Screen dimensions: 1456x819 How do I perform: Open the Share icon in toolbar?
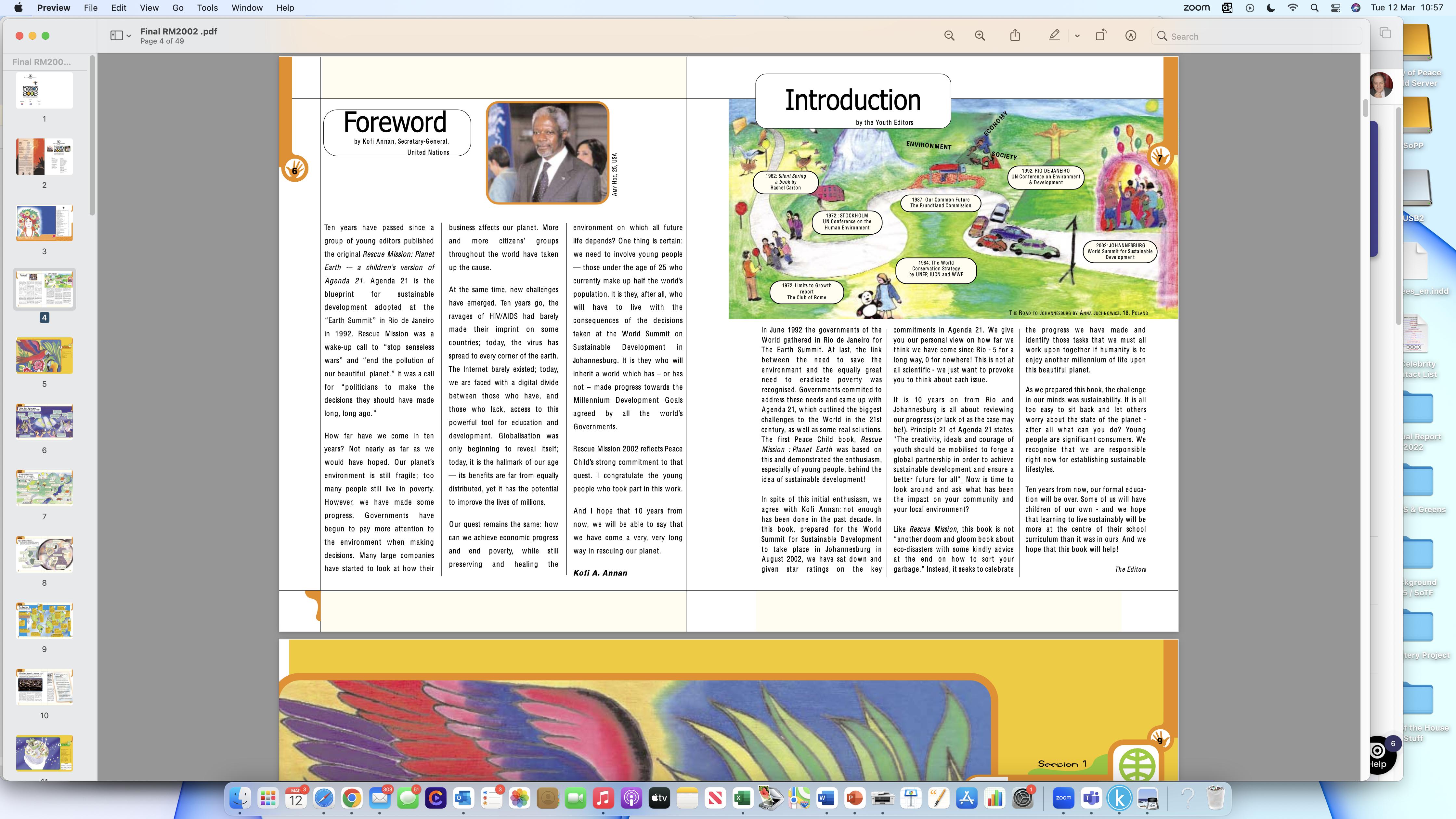(1015, 36)
